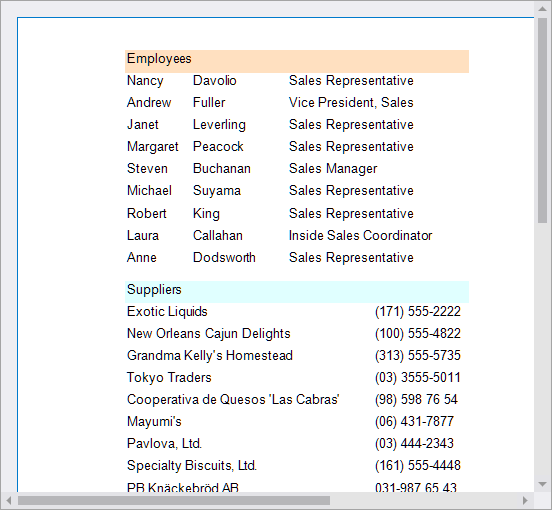Click the last name Dodsworth
The height and width of the screenshot is (510, 552).
click(224, 258)
